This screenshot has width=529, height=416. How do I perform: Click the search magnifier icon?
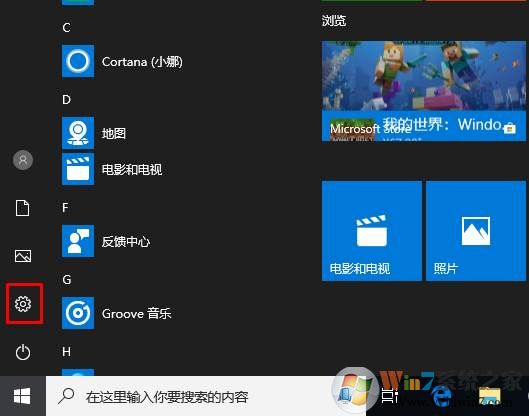coord(66,396)
